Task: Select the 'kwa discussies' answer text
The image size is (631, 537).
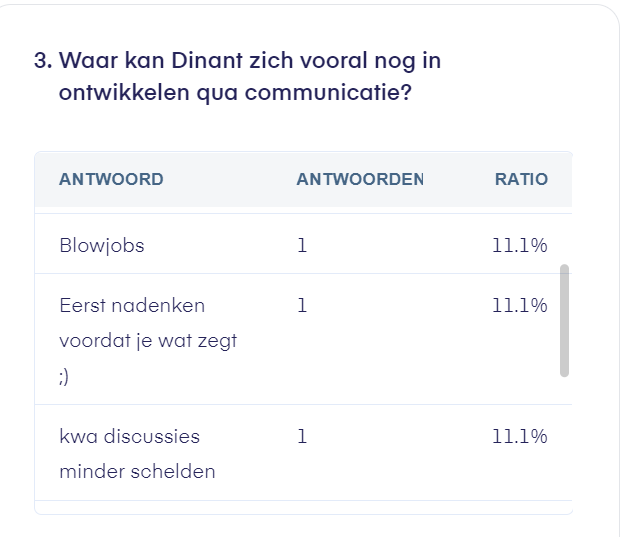Action: 130,436
